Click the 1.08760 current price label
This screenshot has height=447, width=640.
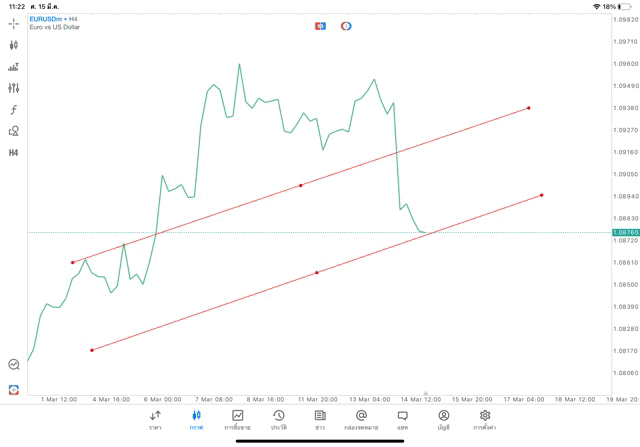[x=625, y=232]
